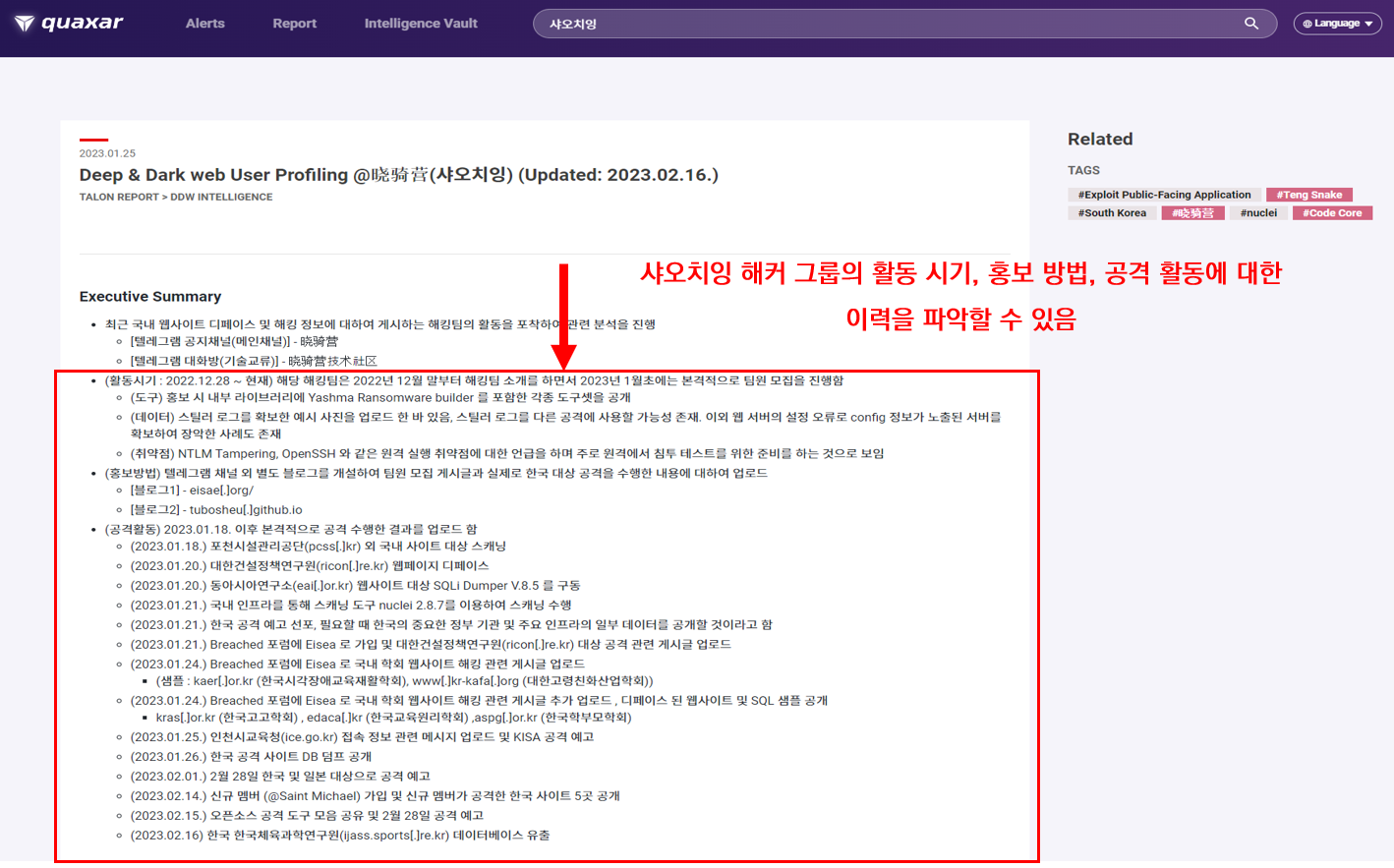Select the #Exploit Public-Facing Application tag
Screen dimensions: 1394x868
(1164, 195)
